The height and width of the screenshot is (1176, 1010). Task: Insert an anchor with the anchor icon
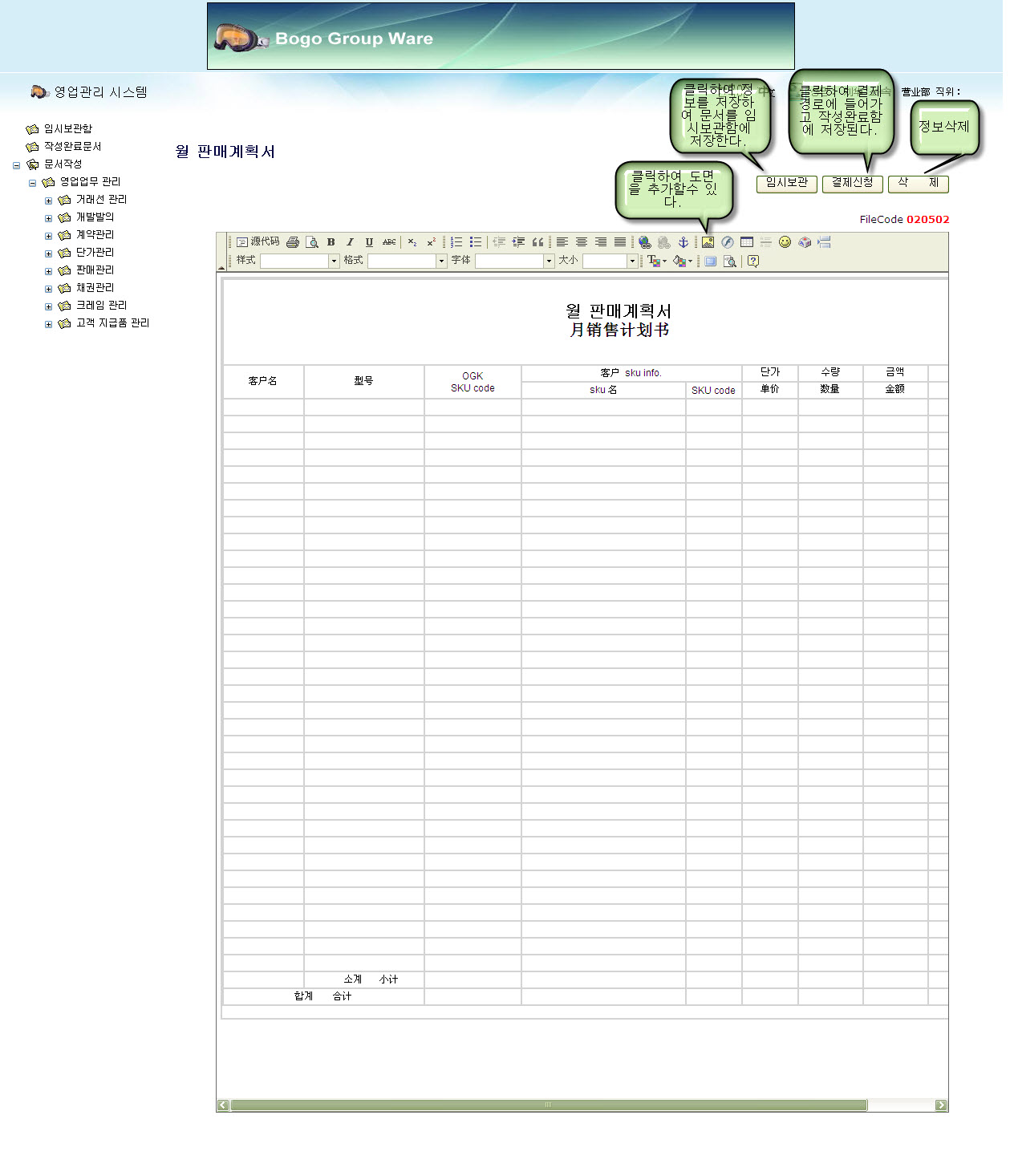tap(683, 242)
